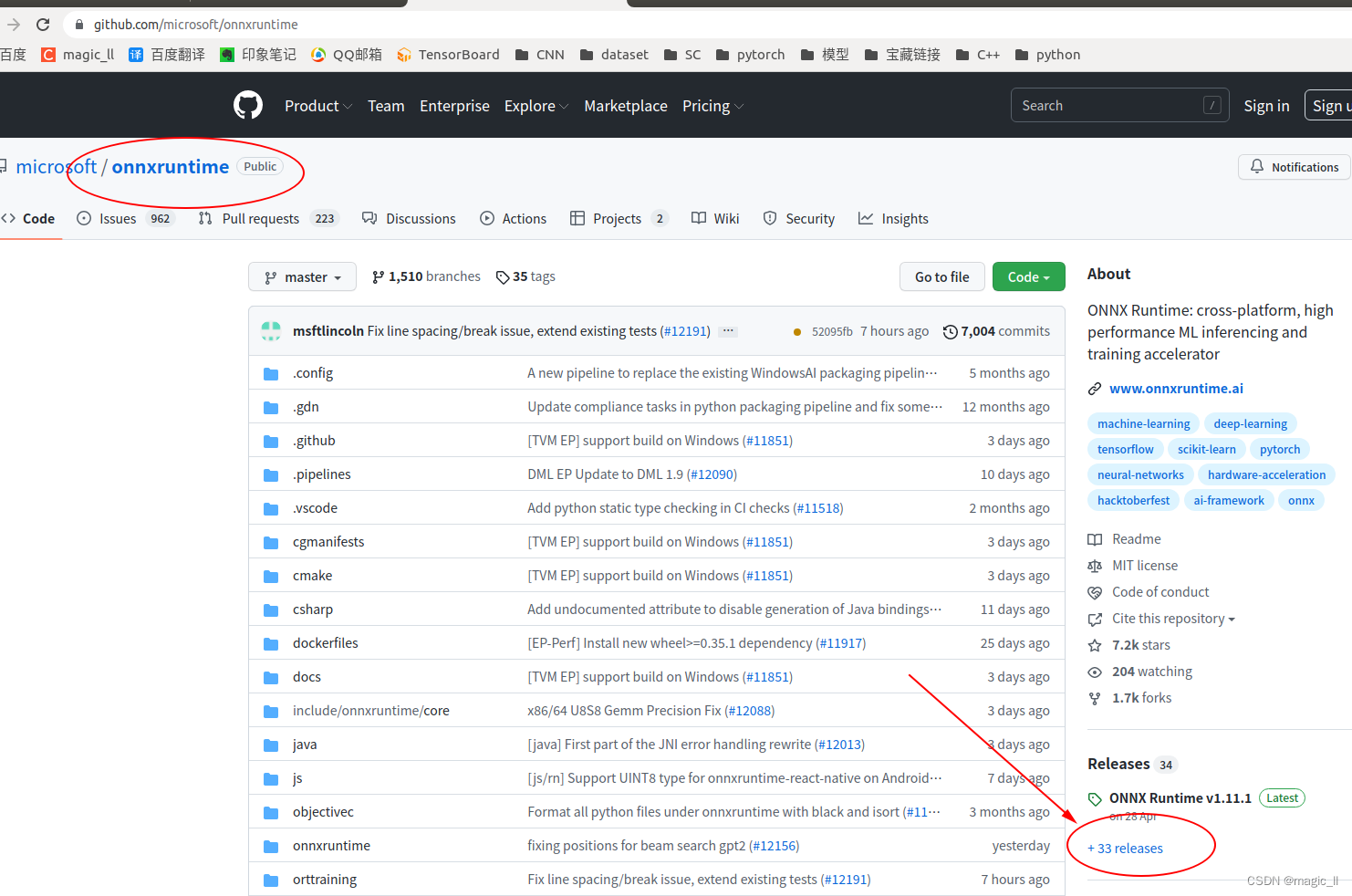1352x896 pixels.
Task: Open the onnxruntime repository name link
Action: pyautogui.click(x=170, y=167)
